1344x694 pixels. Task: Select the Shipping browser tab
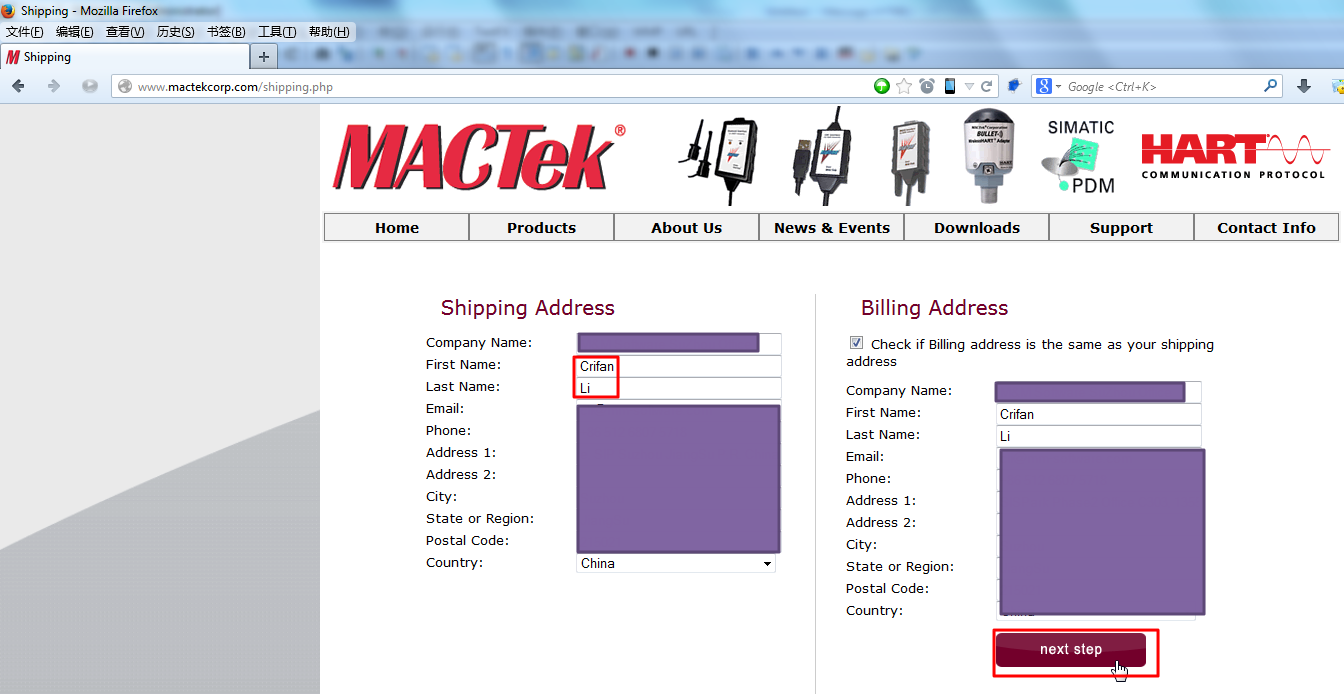(125, 57)
